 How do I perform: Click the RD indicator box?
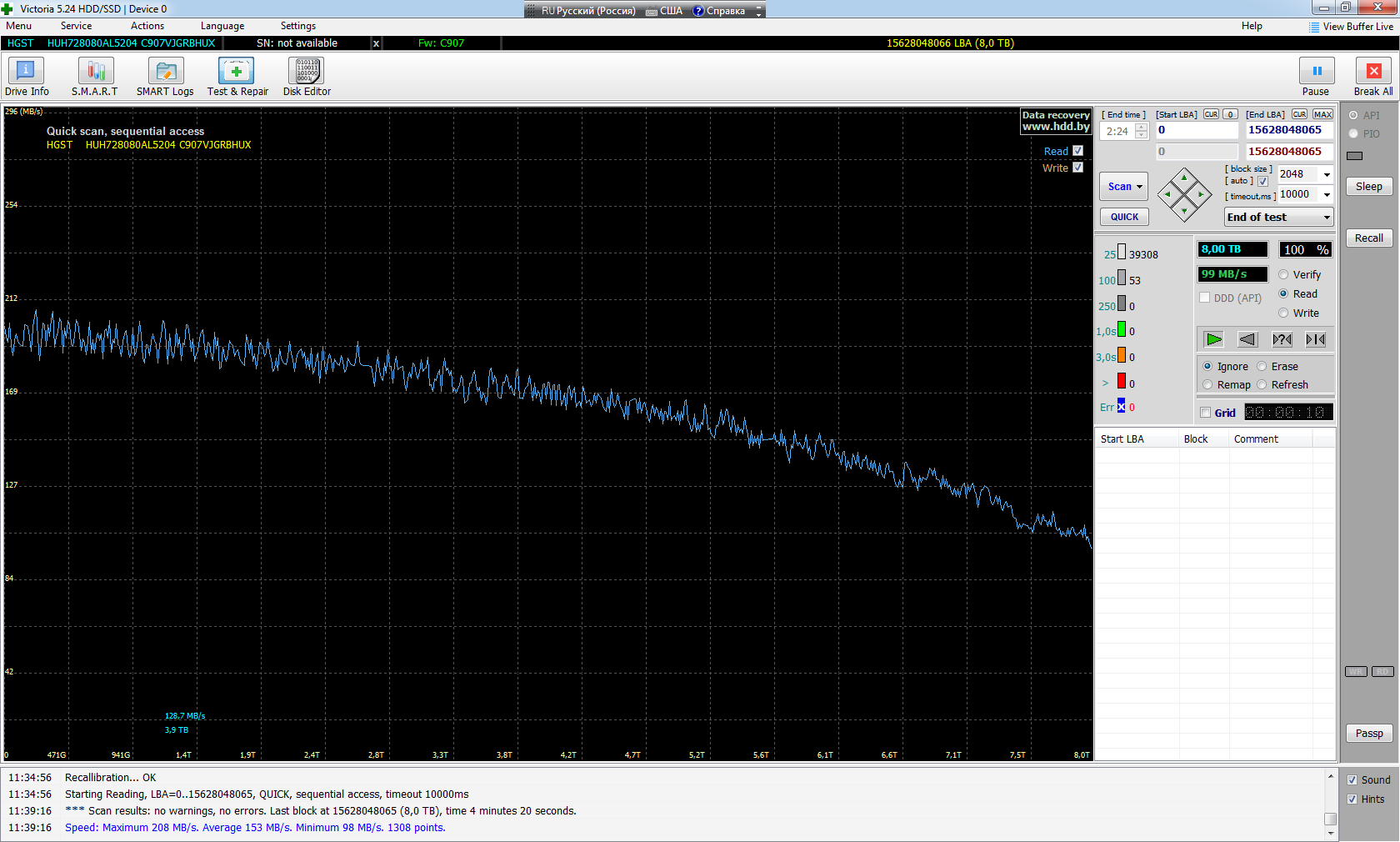(1382, 672)
